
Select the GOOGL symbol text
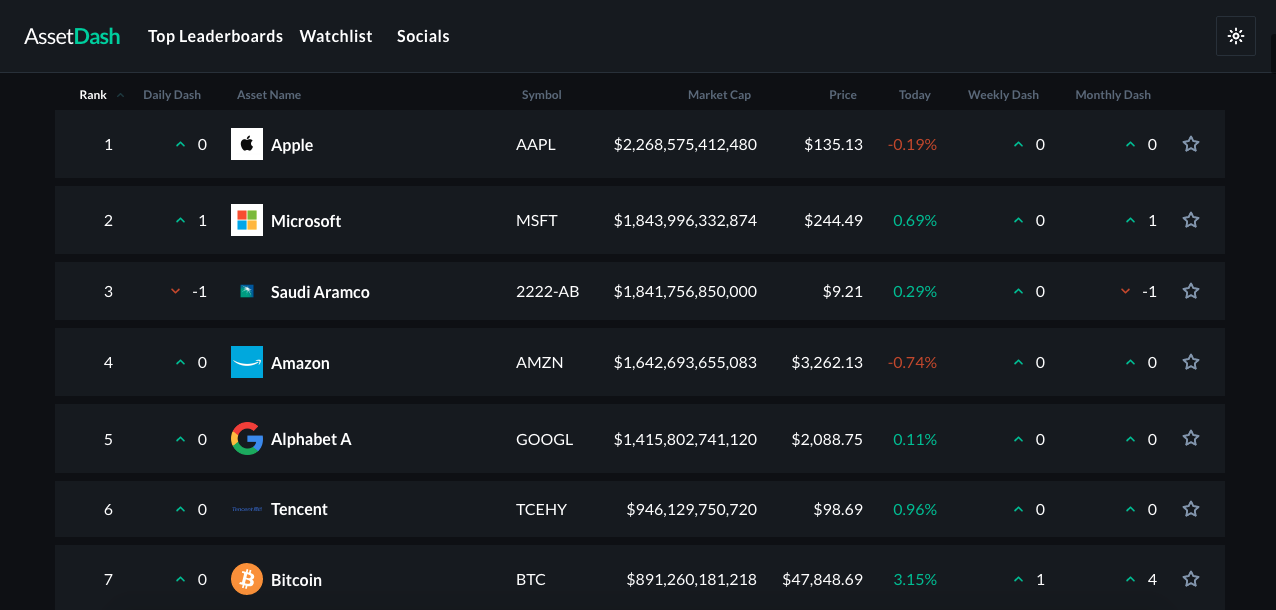point(545,438)
